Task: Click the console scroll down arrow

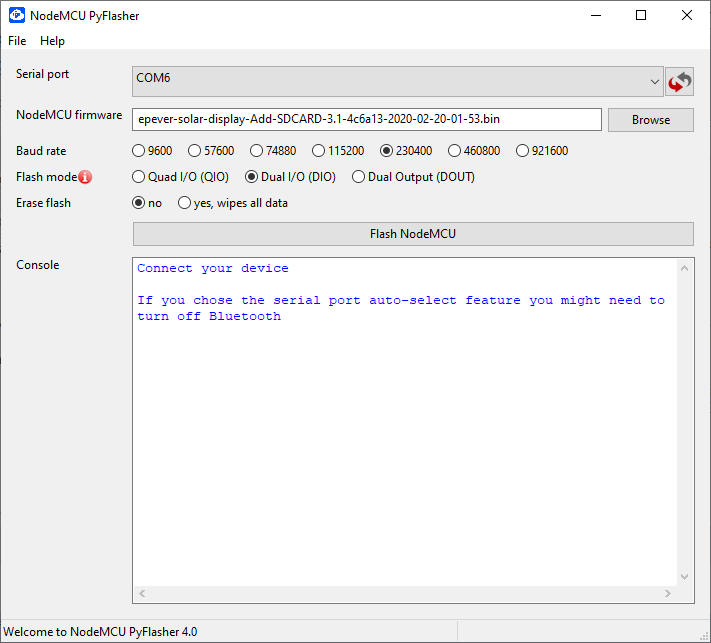Action: (x=685, y=577)
